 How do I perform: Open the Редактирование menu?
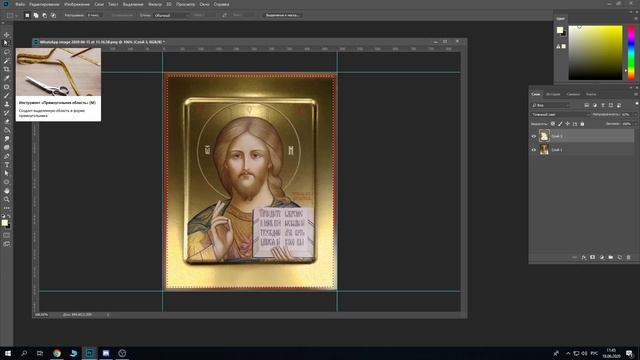point(44,4)
